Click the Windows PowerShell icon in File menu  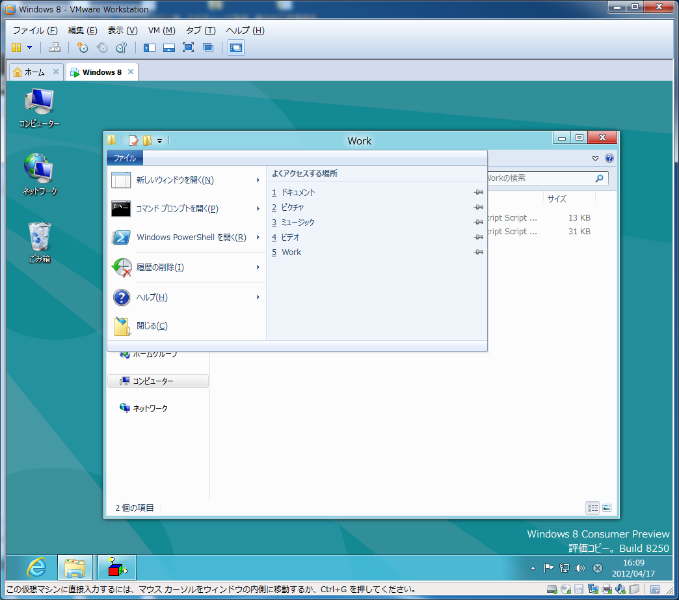pos(121,238)
